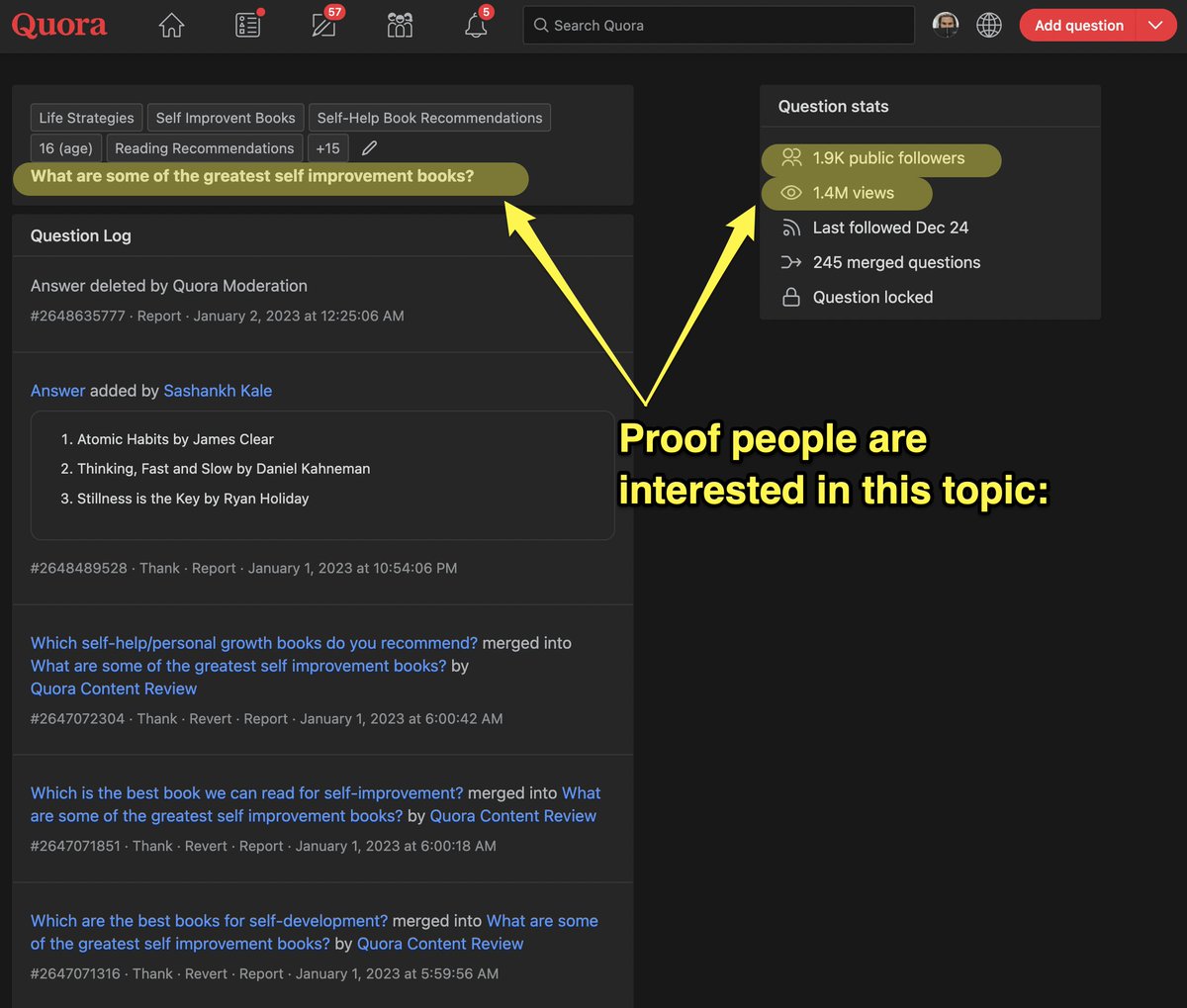Select the 16 (age) topic tag

66,148
